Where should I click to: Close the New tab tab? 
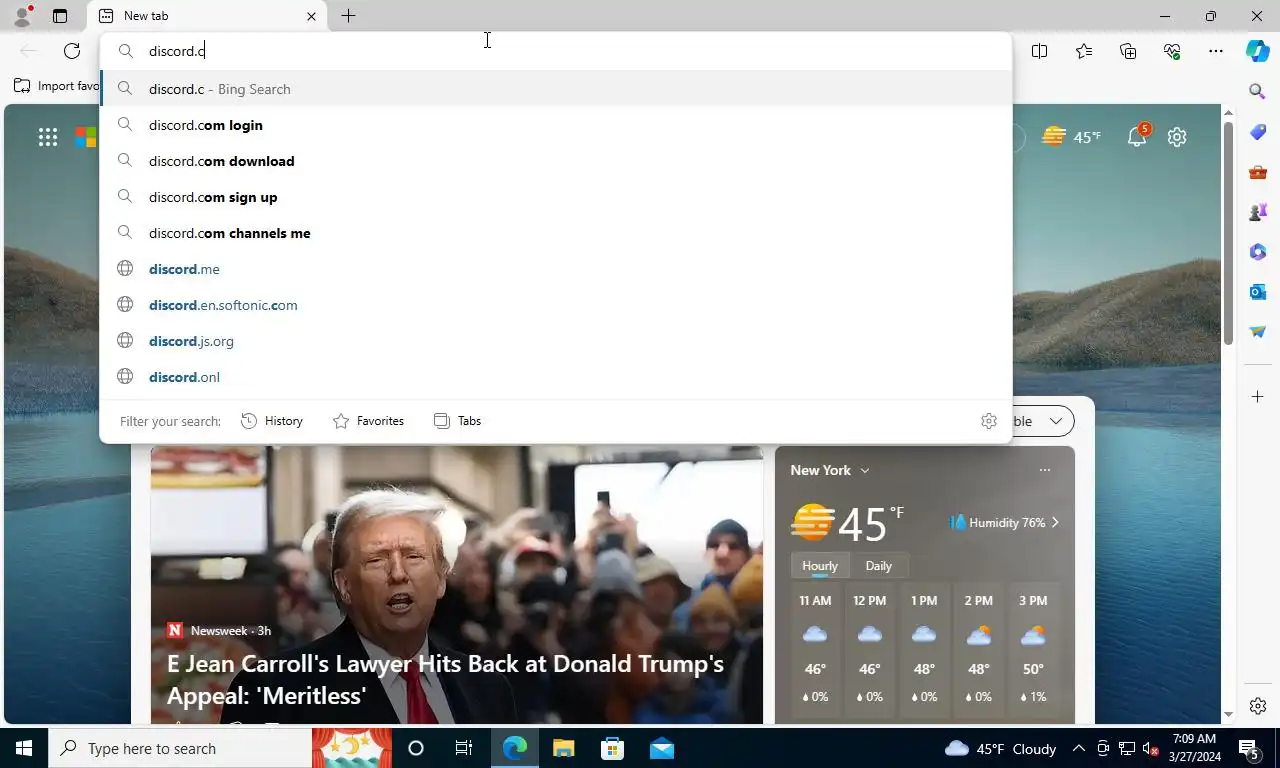pos(311,16)
